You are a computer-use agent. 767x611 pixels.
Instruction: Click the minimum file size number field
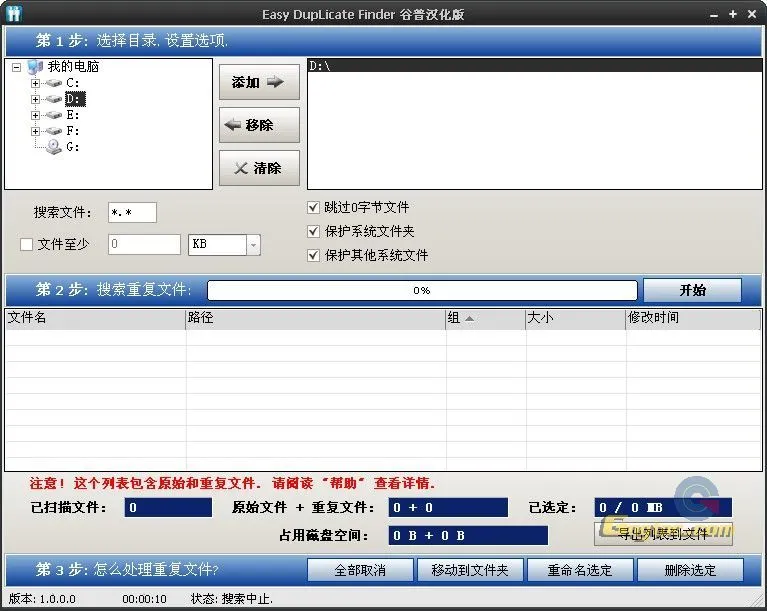pos(144,244)
